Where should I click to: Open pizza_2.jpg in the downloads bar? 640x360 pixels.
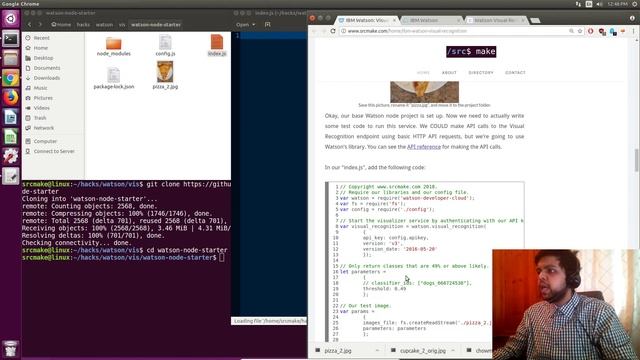click(338, 351)
